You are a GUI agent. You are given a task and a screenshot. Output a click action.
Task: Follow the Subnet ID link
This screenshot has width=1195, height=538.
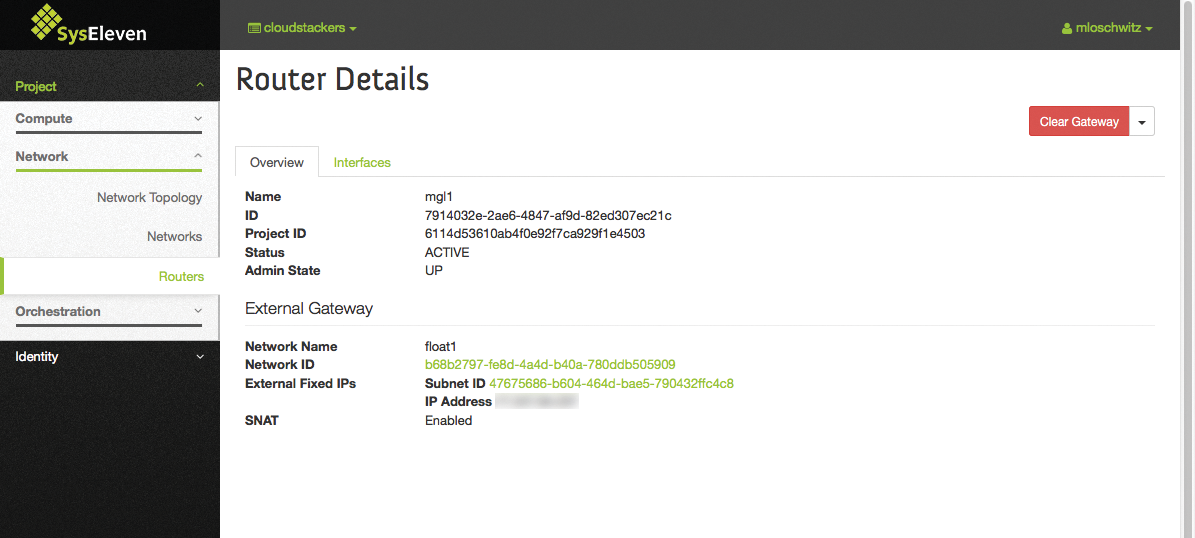(x=611, y=384)
